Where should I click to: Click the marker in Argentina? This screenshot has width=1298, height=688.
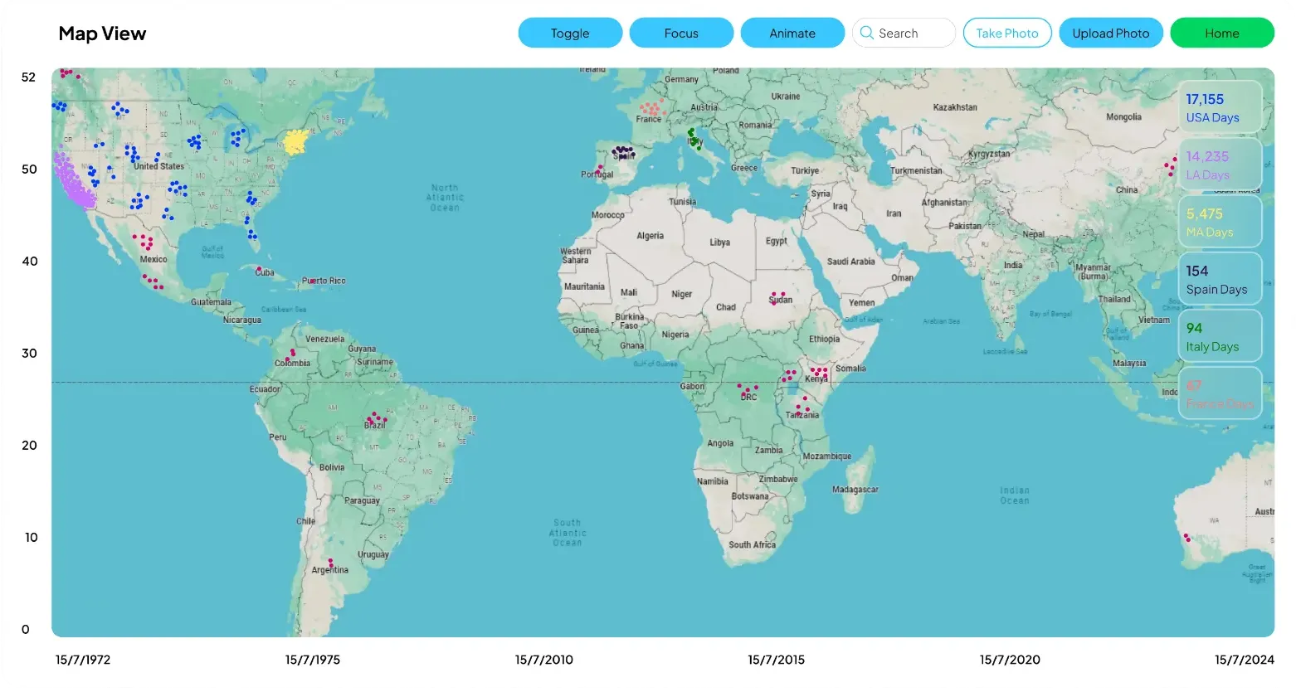tap(331, 562)
